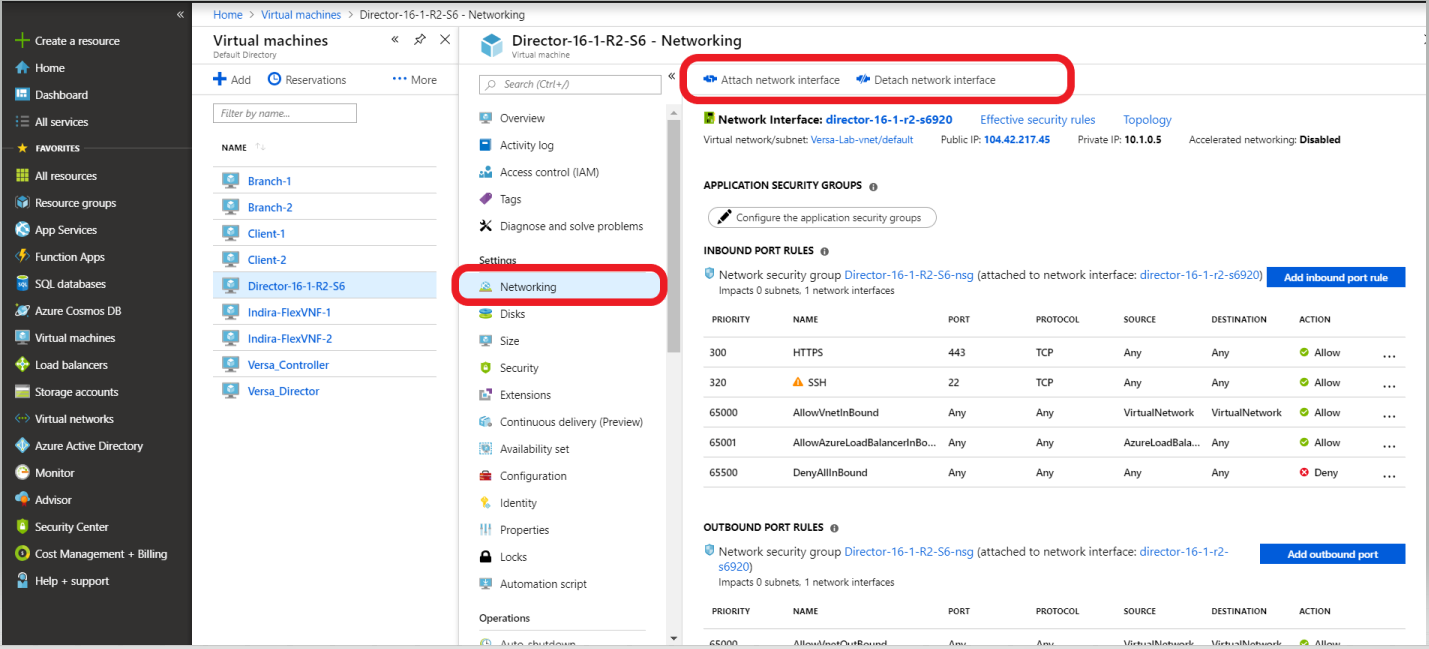This screenshot has height=649, width=1429.
Task: Open the Monitor gauge icon
Action: [22, 473]
